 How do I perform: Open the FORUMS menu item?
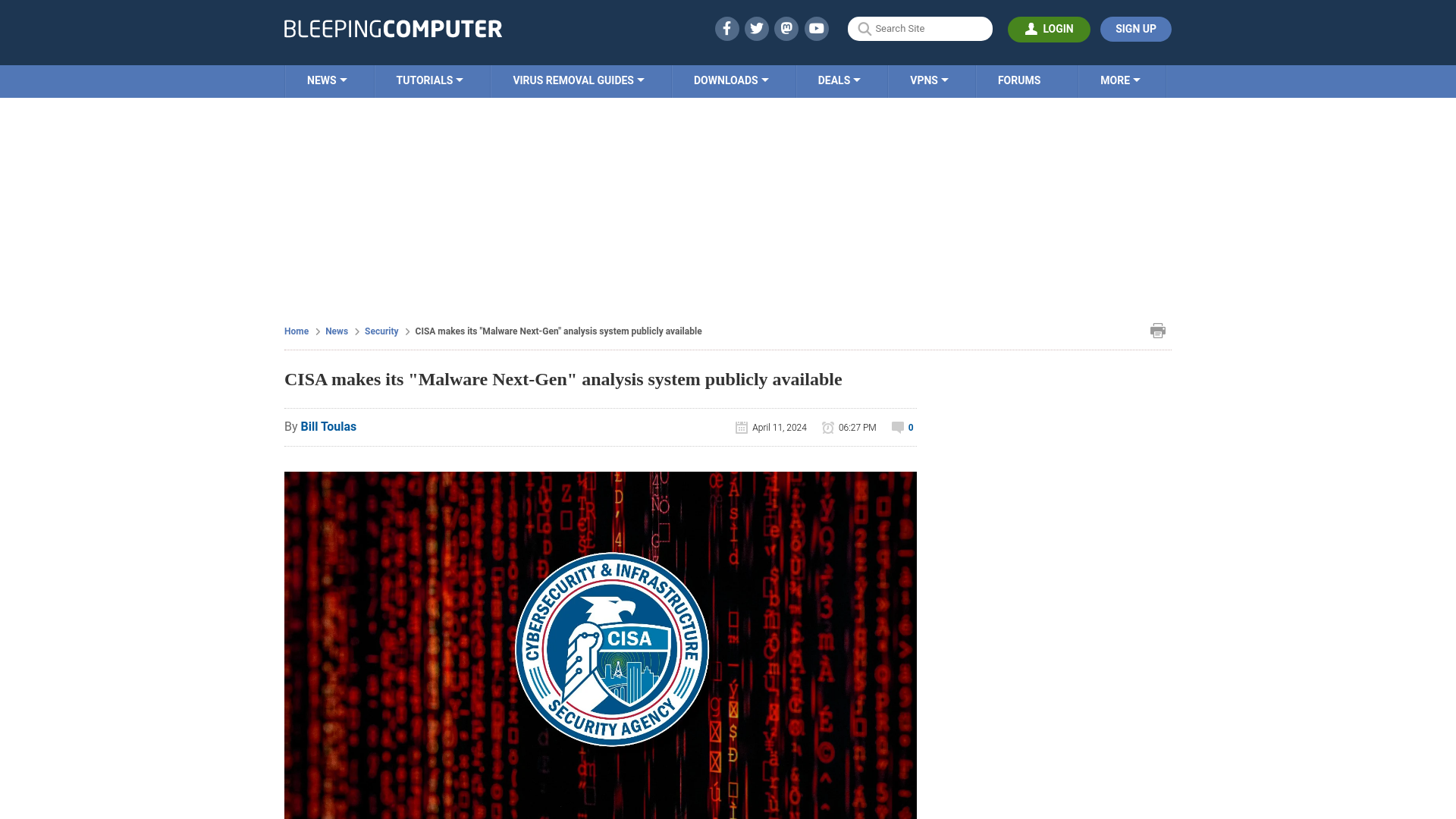point(1019,80)
